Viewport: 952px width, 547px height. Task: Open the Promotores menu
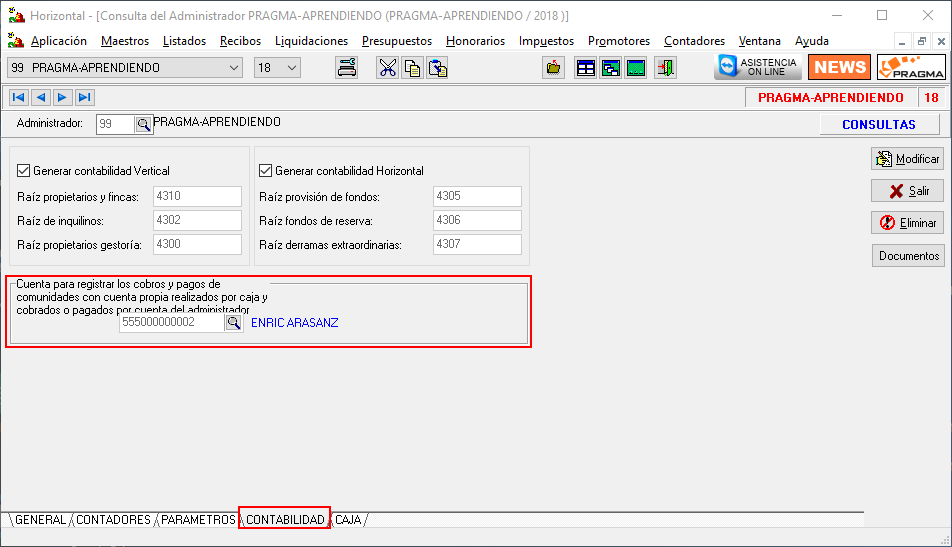(x=619, y=41)
